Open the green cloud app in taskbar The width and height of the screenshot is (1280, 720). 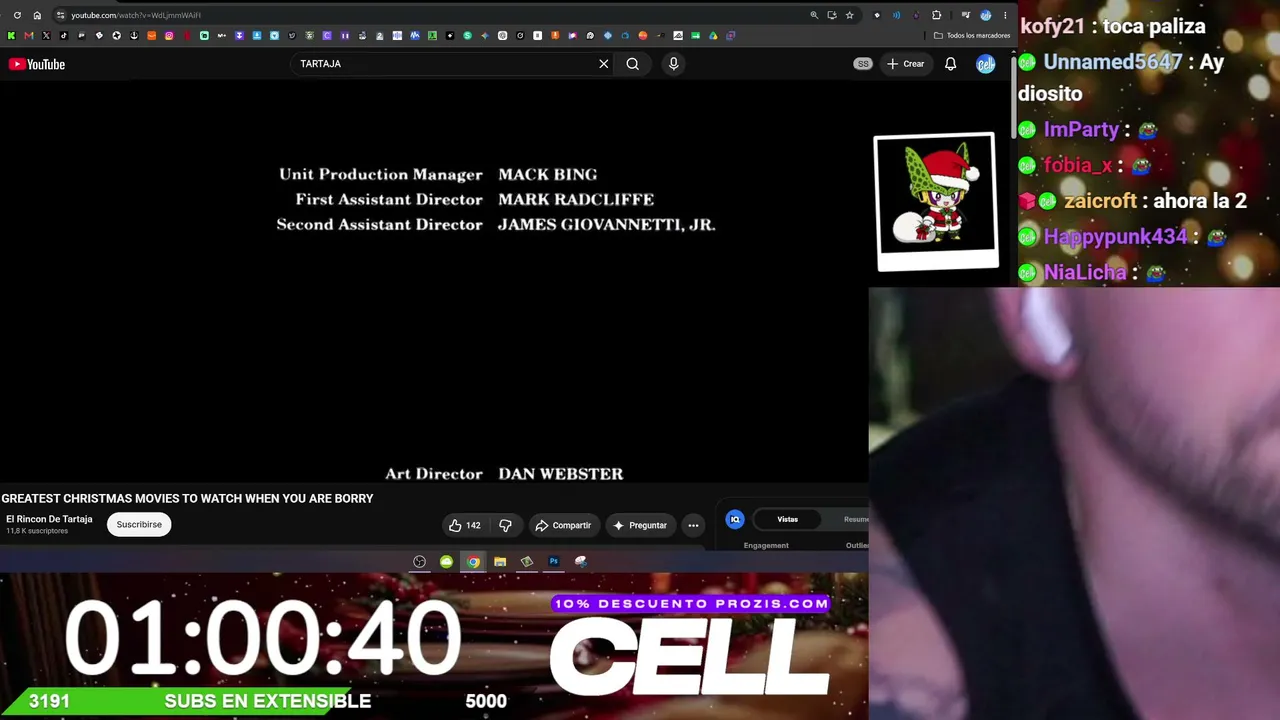tap(446, 562)
